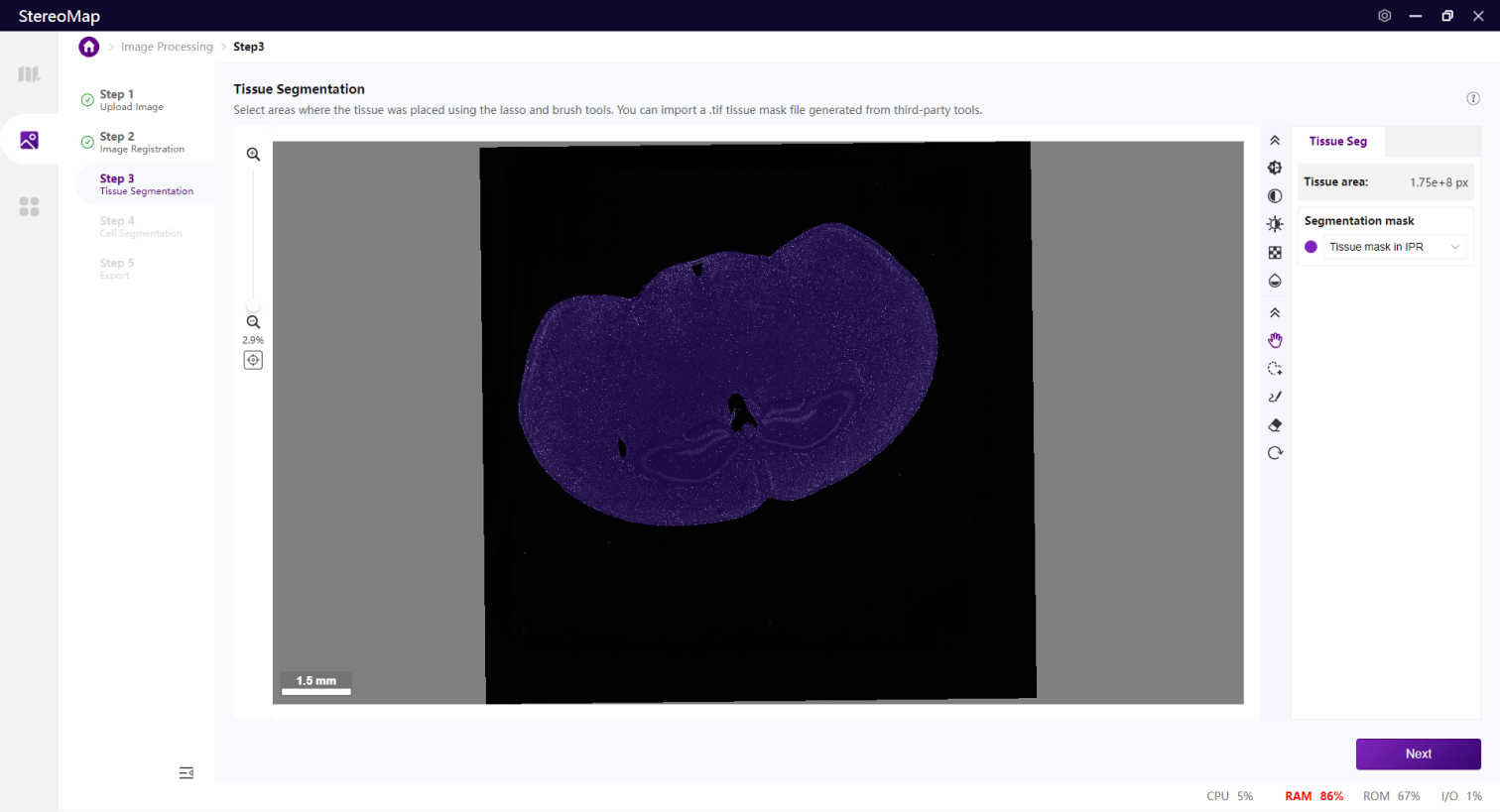The image size is (1500, 812).
Task: Click the purple segmentation mask color swatch
Action: pos(1311,247)
